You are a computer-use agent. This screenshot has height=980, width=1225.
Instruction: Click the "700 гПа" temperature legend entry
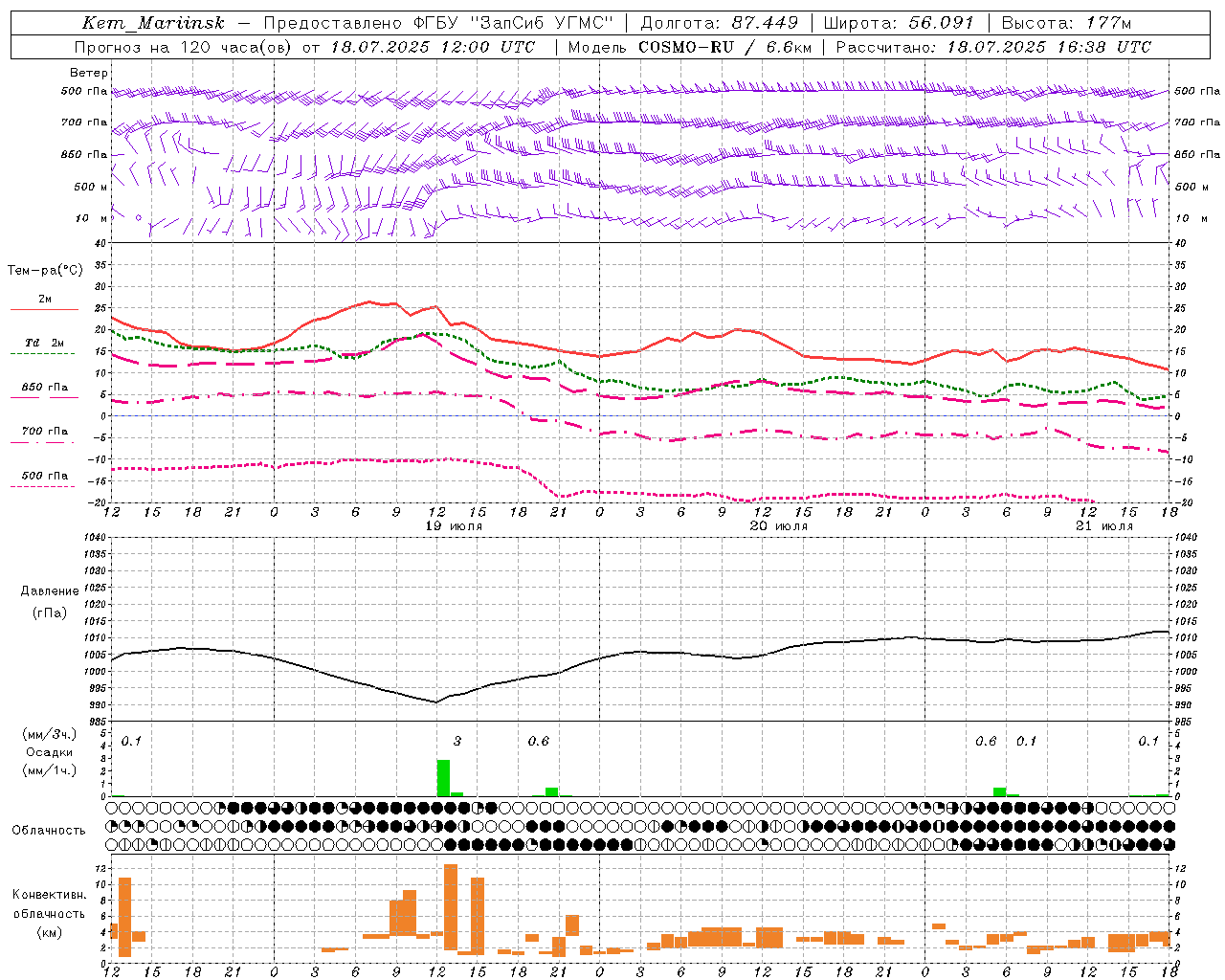tap(45, 431)
